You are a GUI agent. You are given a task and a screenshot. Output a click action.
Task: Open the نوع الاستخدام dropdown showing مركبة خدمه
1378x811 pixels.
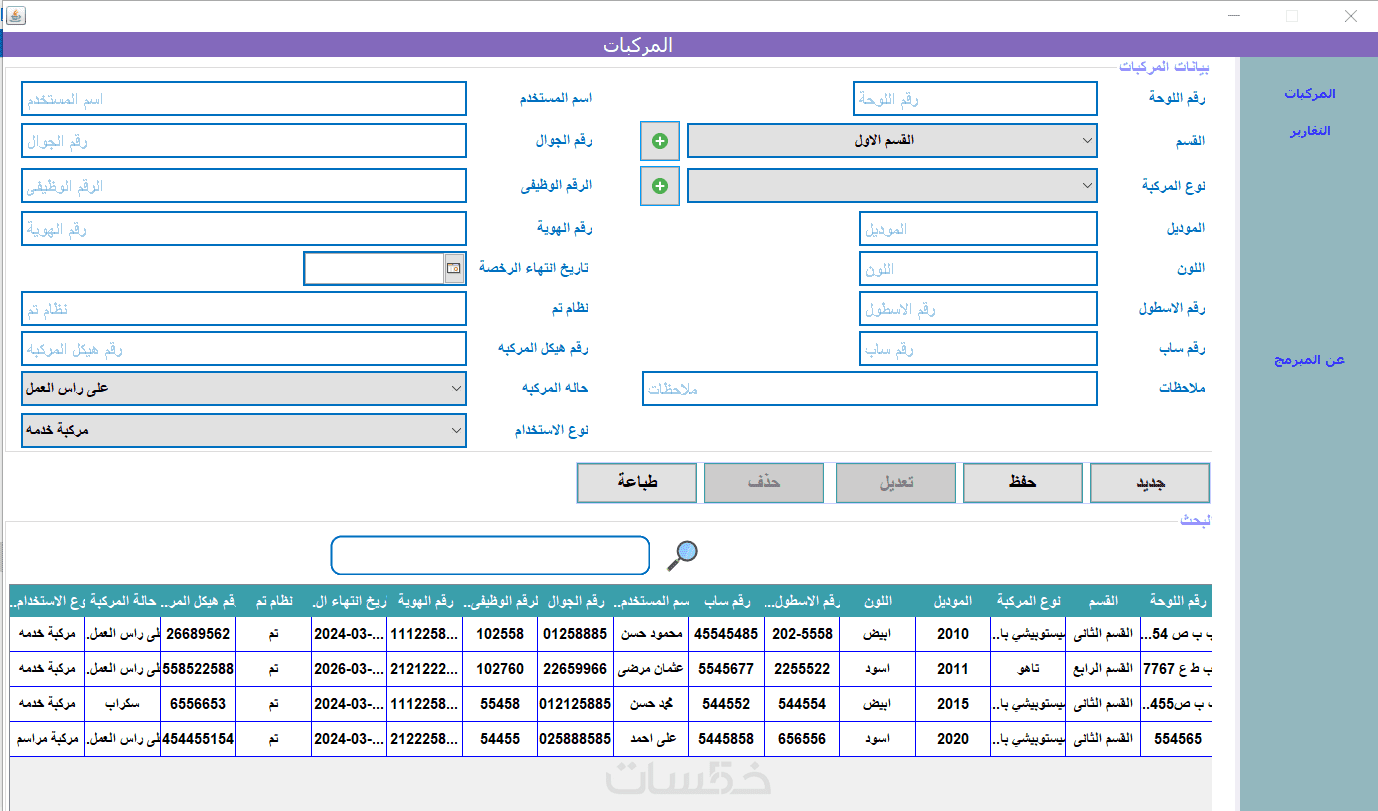(x=244, y=431)
